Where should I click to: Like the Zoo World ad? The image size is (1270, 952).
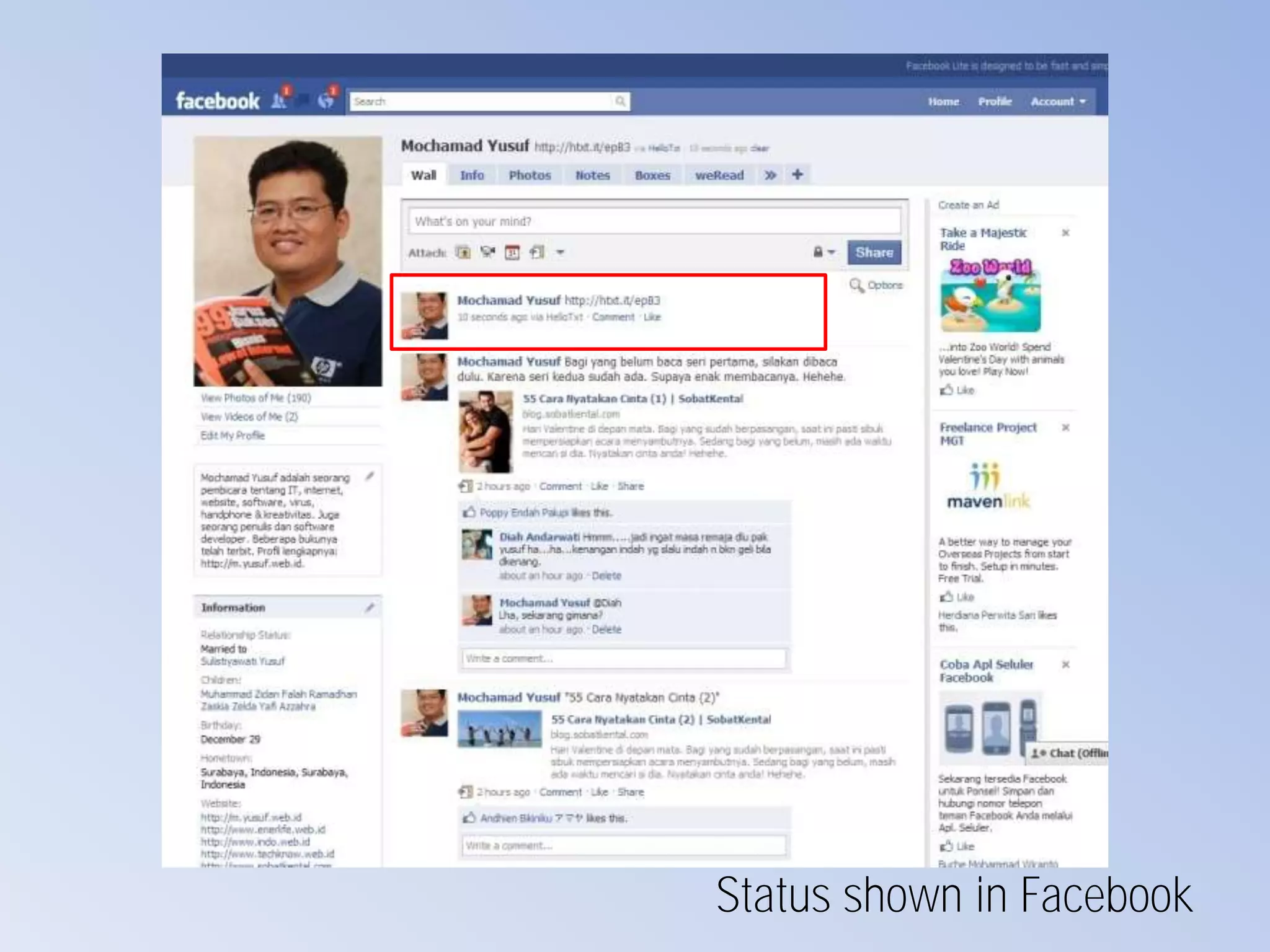click(x=957, y=390)
